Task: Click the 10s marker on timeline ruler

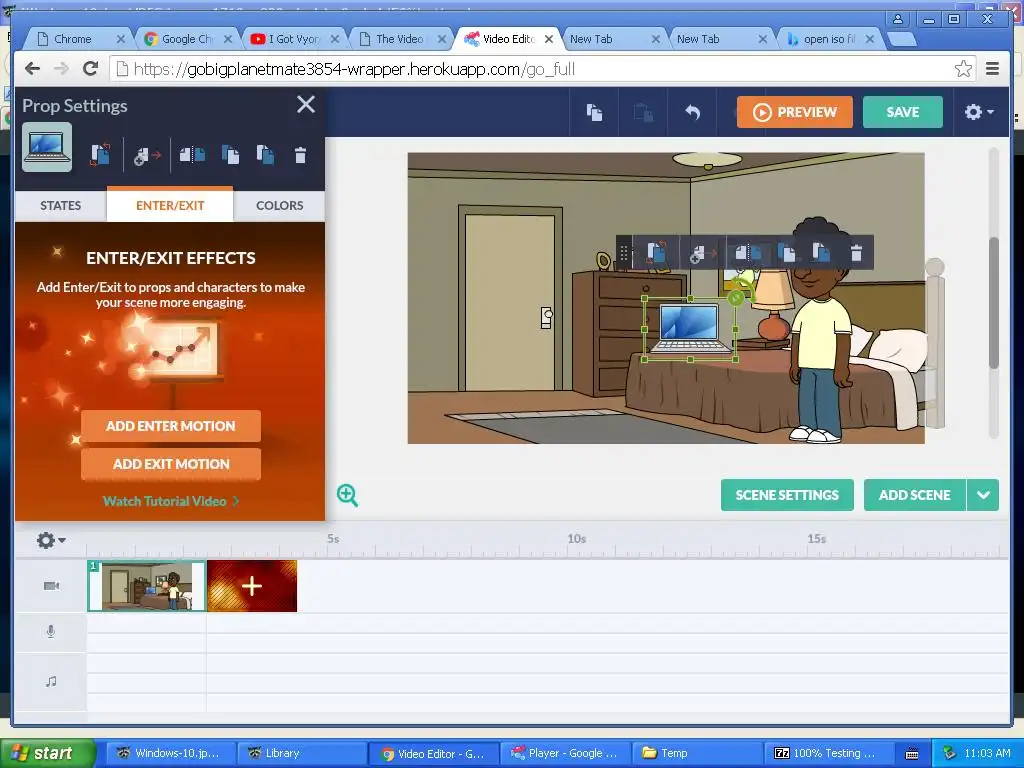Action: point(576,539)
